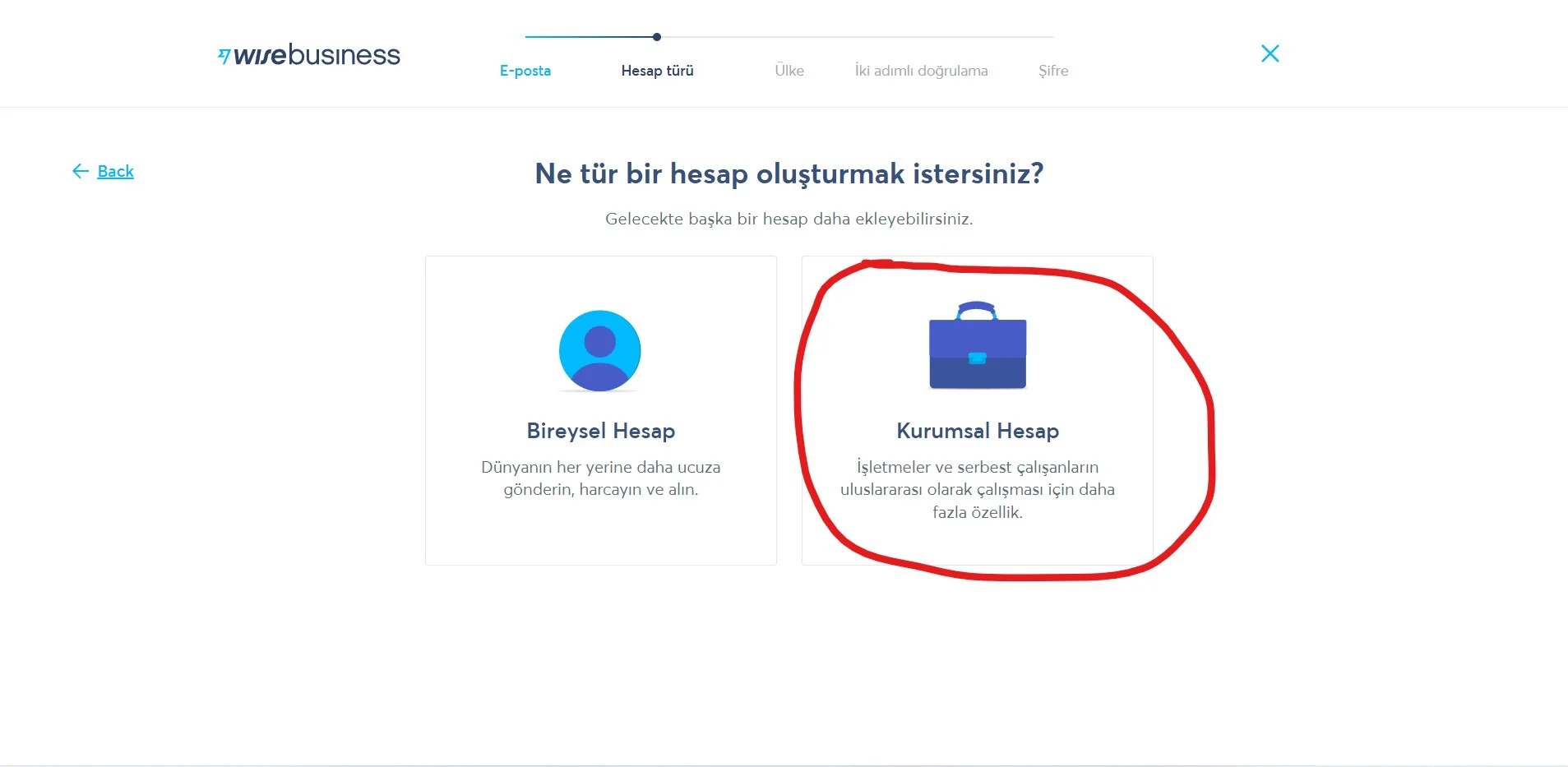Click the question heading Ne tür bir hesap
1568x767 pixels.
tap(789, 173)
